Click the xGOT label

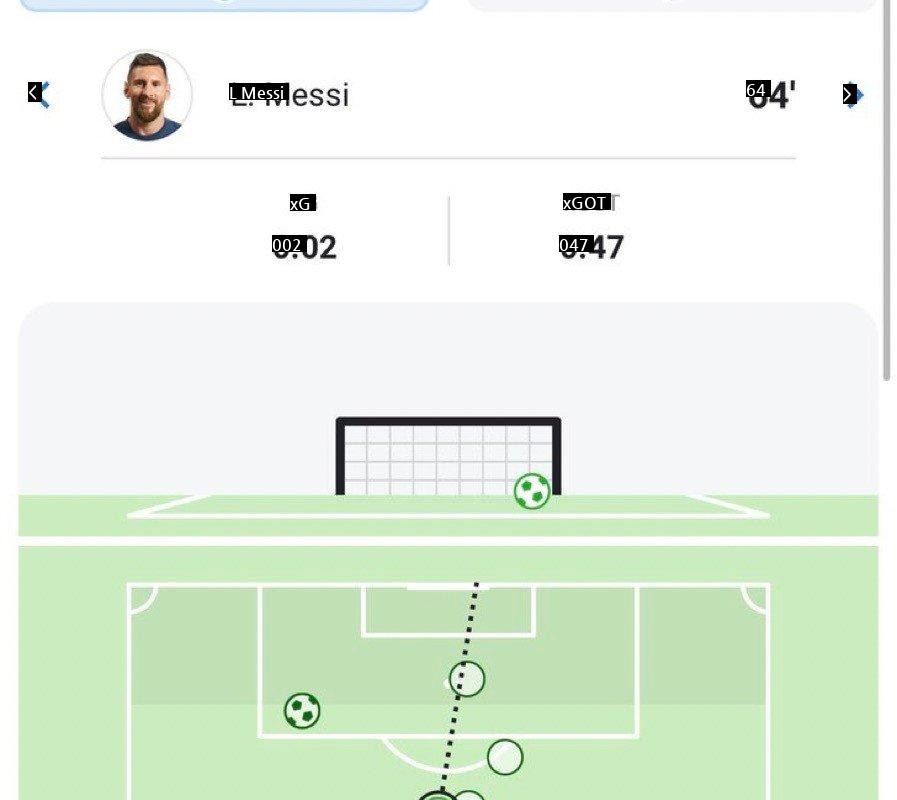pos(591,203)
